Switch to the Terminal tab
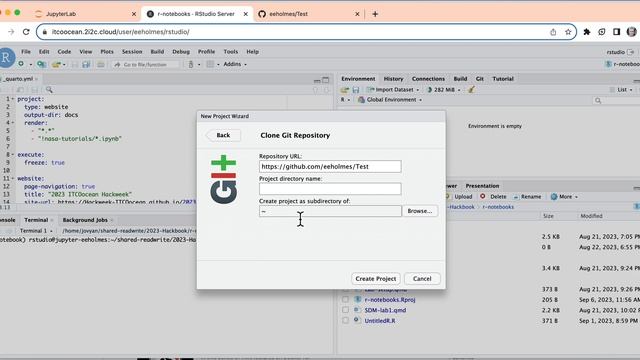The height and width of the screenshot is (360, 640). 36,220
